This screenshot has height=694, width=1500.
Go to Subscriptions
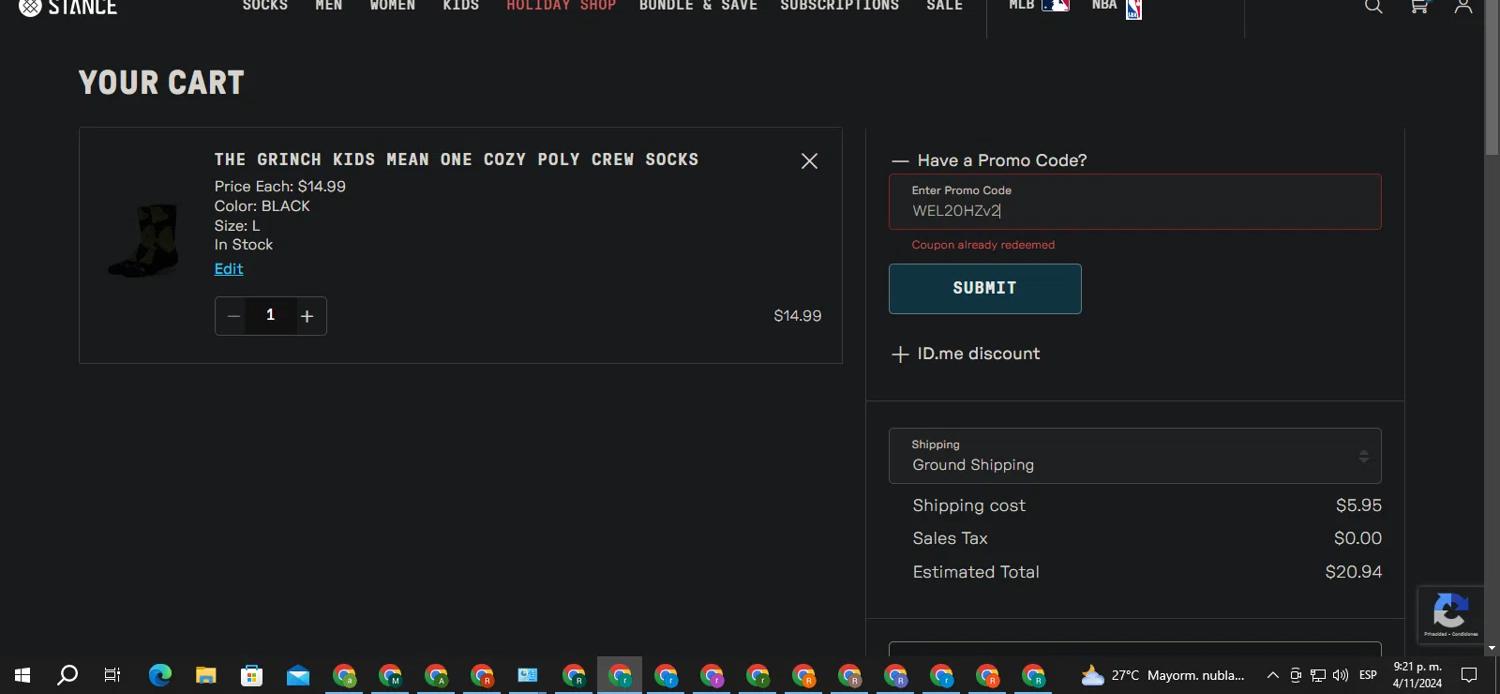pos(840,6)
